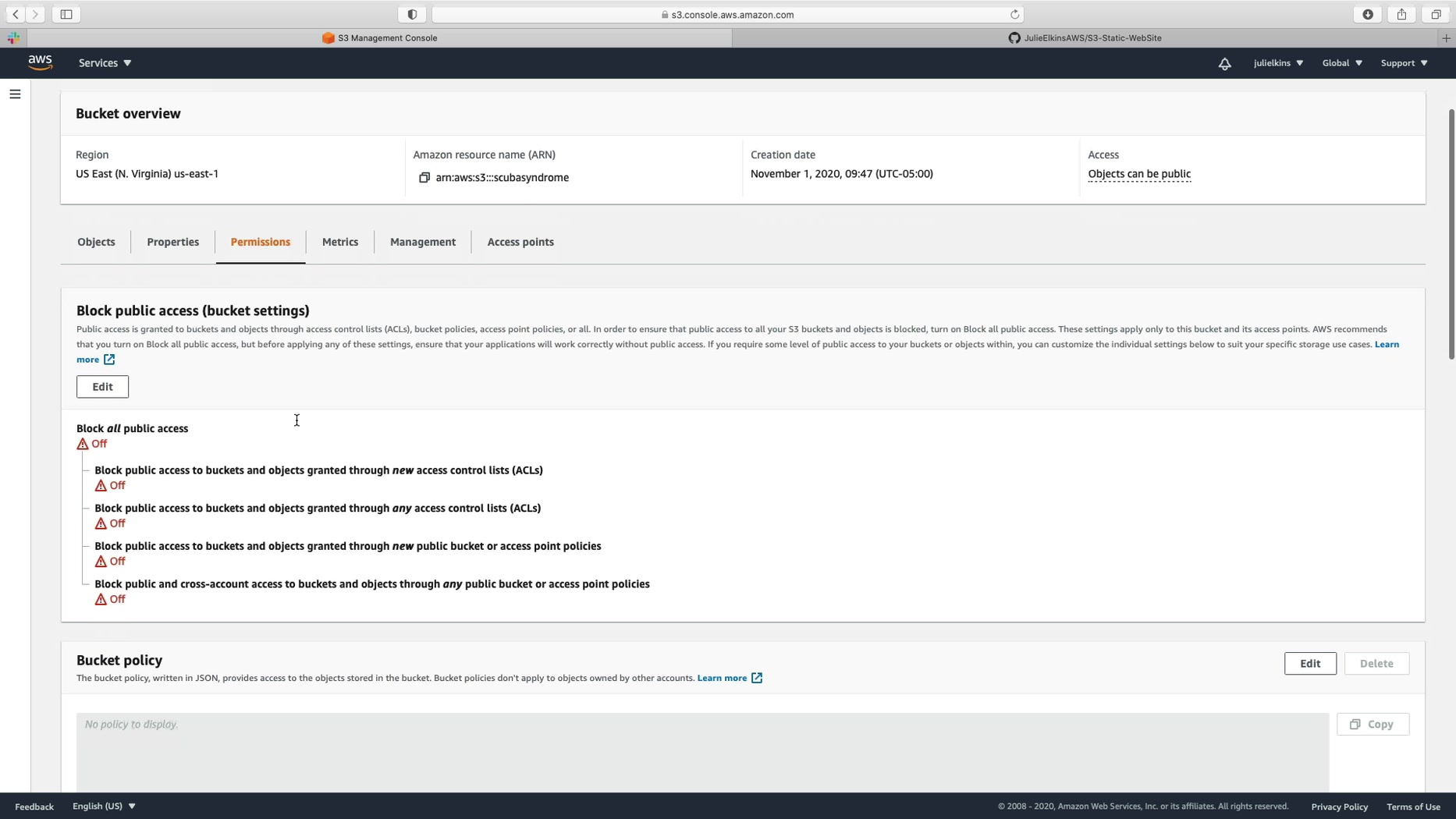Viewport: 1456px width, 819px height.
Task: Open the notifications bell icon
Action: [x=1224, y=63]
